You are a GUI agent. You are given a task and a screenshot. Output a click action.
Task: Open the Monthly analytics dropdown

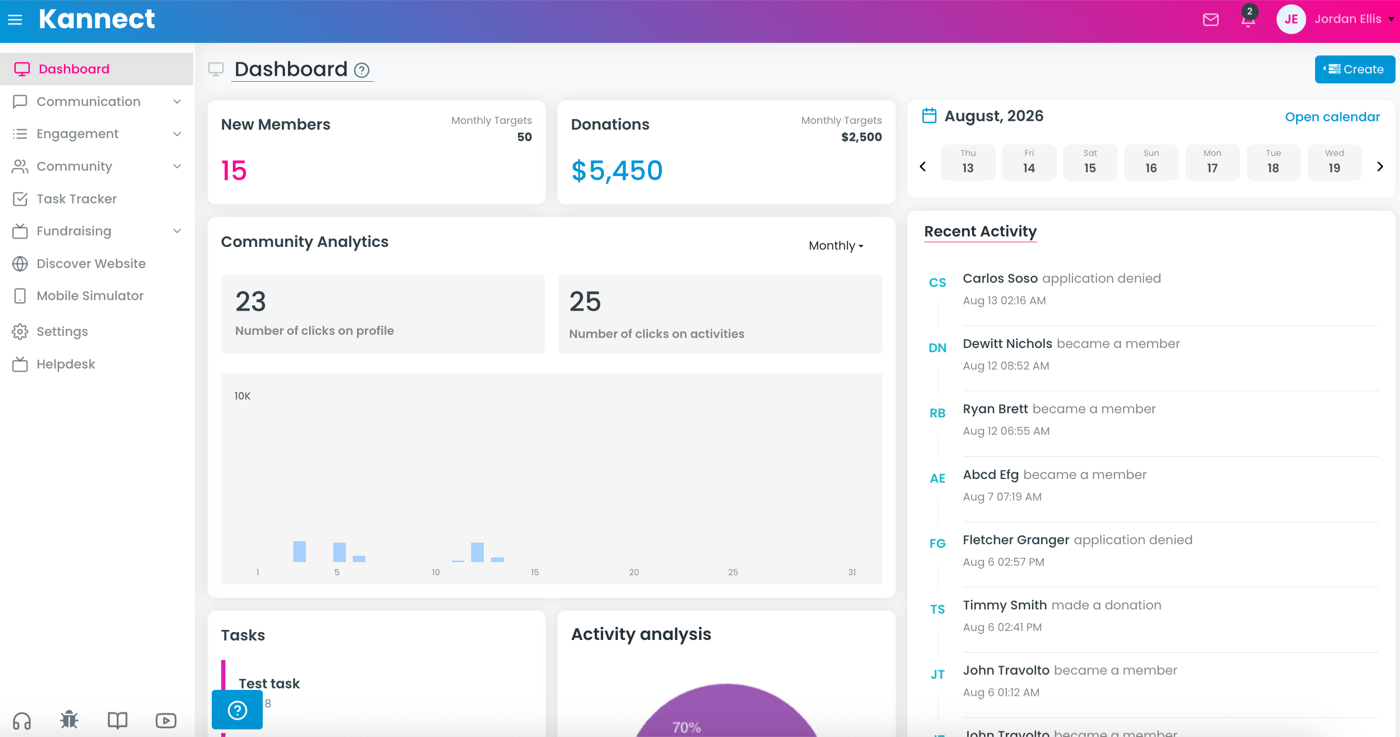pos(836,246)
